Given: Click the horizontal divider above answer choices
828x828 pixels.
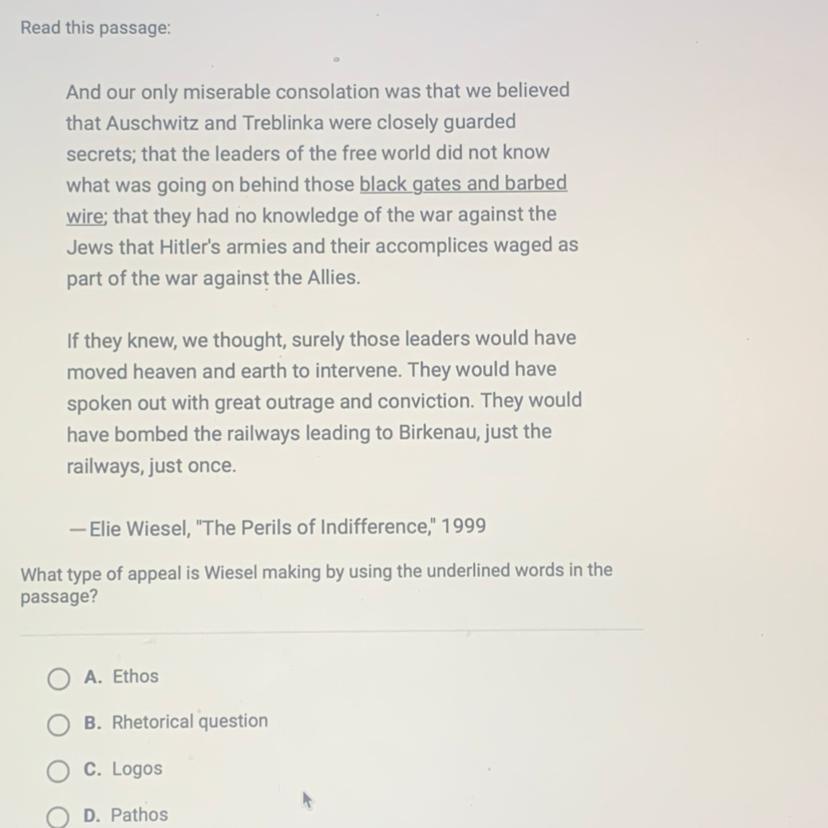Looking at the screenshot, I should [332, 631].
